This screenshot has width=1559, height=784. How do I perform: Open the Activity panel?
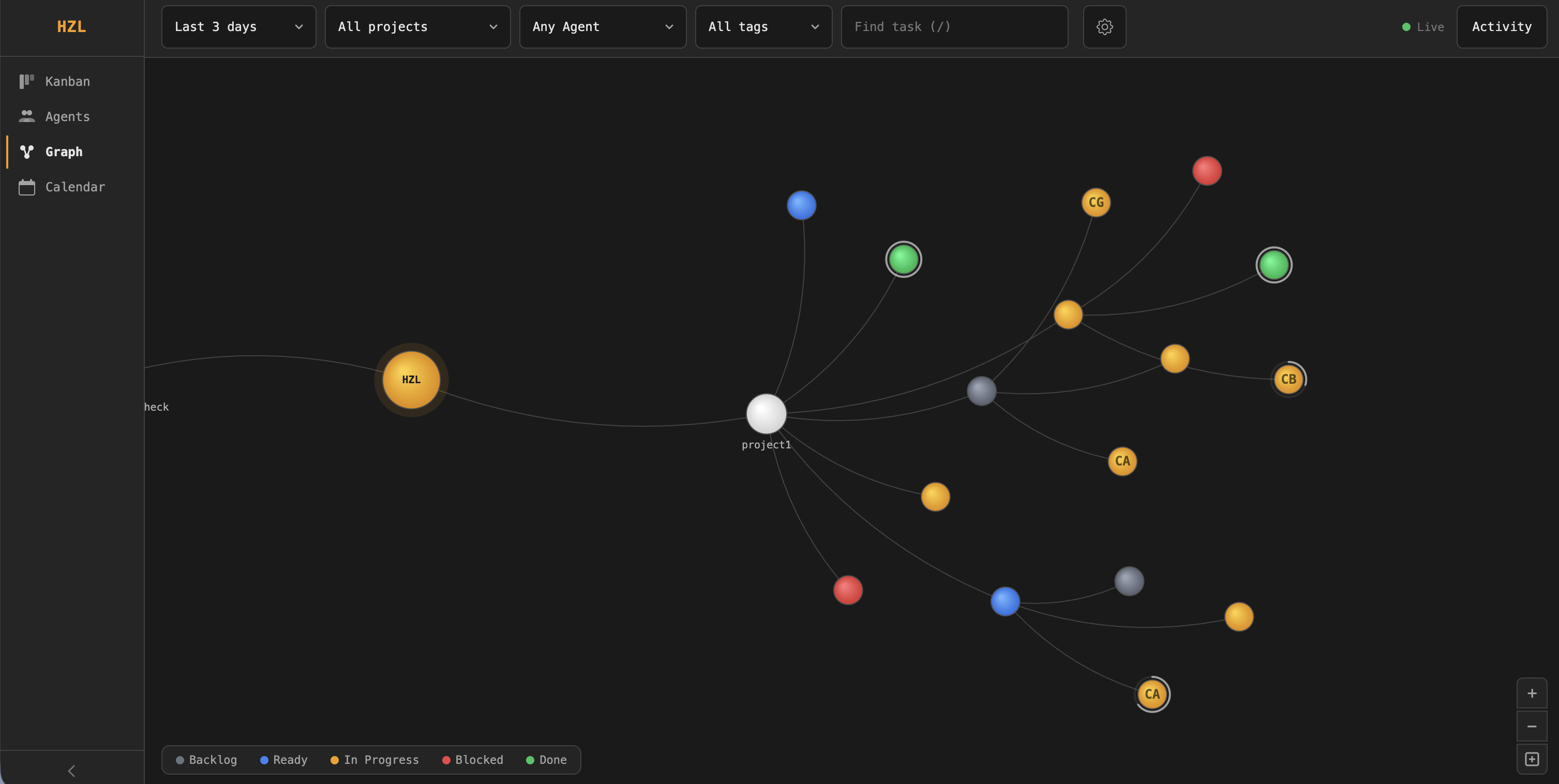(1501, 26)
